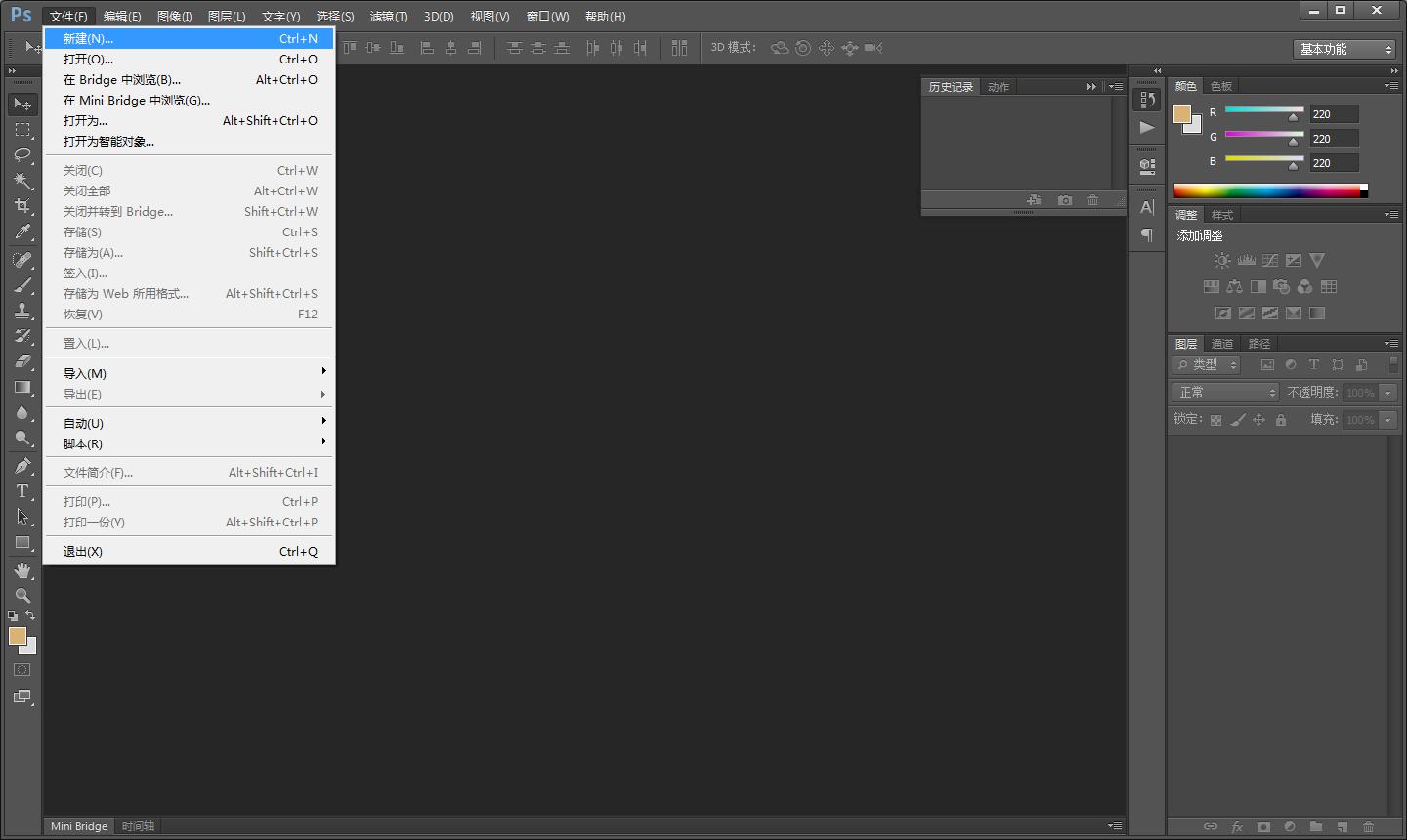Select the Eyedropper tool
The height and width of the screenshot is (840, 1407).
22,231
